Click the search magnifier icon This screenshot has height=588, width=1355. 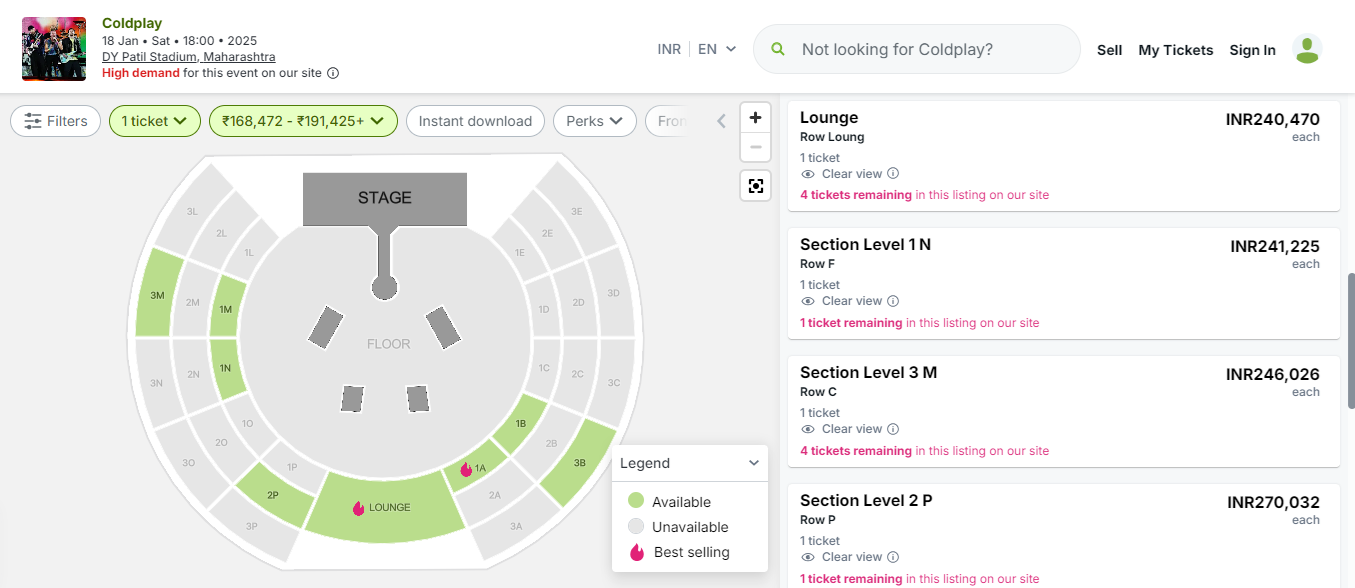pos(778,49)
